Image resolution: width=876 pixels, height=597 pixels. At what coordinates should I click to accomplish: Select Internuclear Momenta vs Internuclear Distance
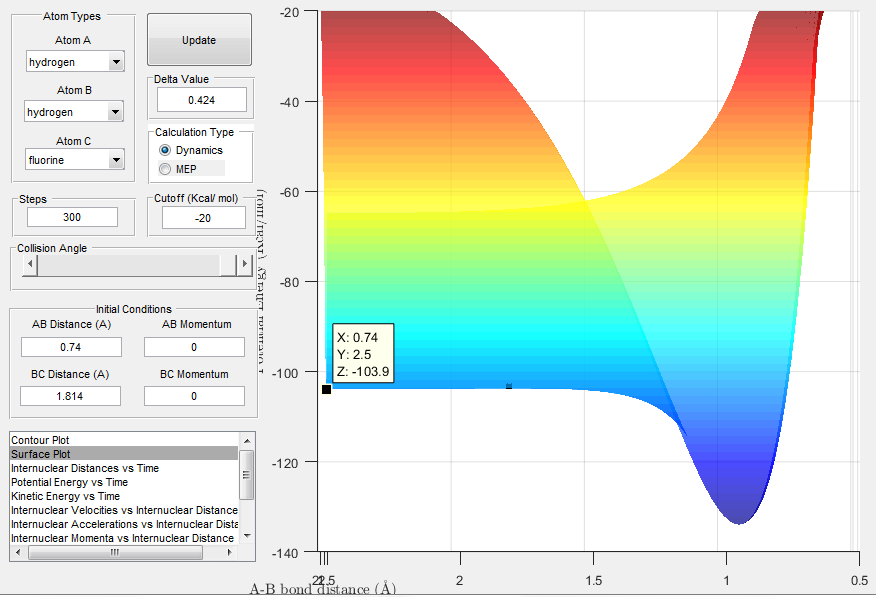coord(125,538)
